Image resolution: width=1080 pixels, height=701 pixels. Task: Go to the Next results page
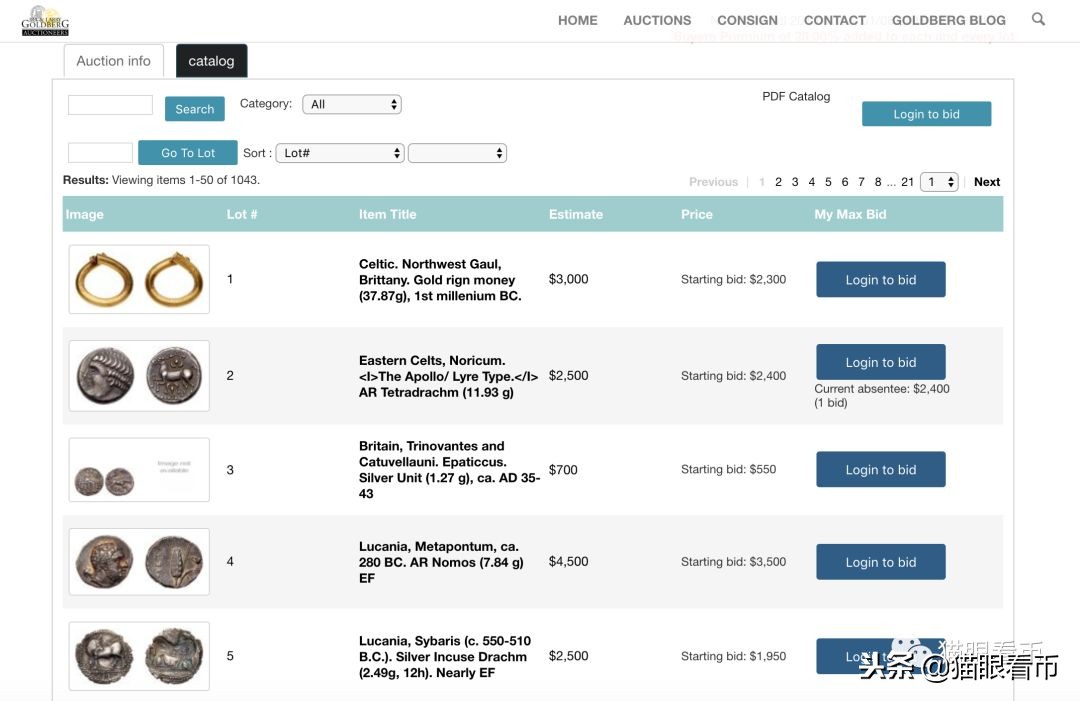(987, 182)
